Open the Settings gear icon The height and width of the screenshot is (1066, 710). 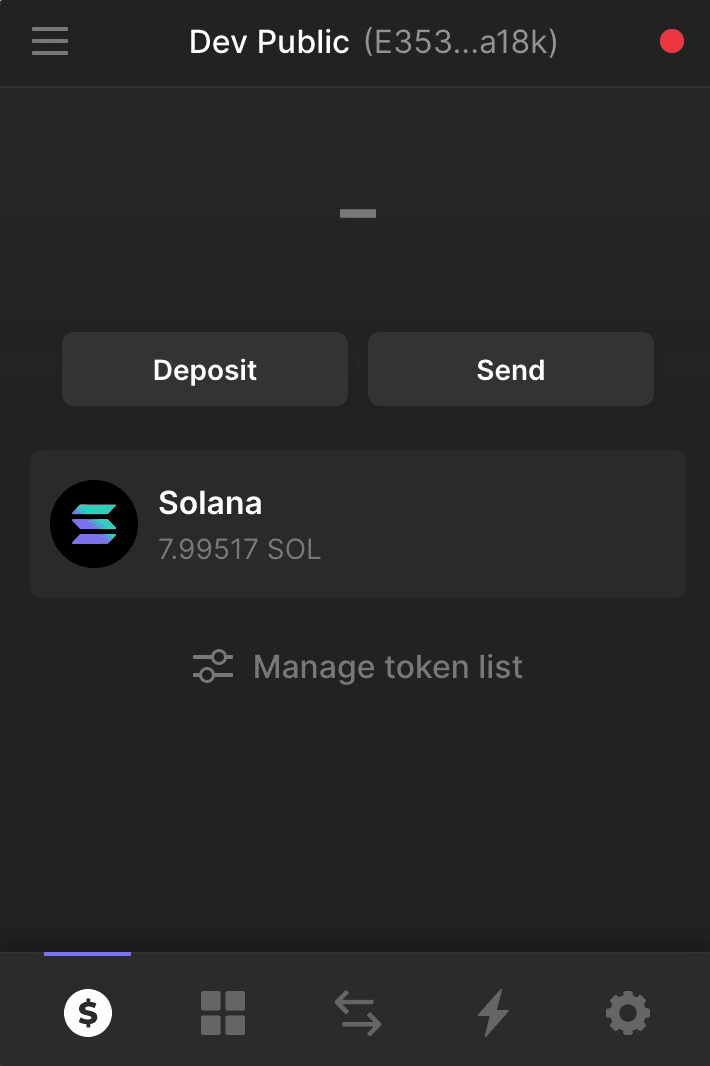click(x=627, y=1012)
